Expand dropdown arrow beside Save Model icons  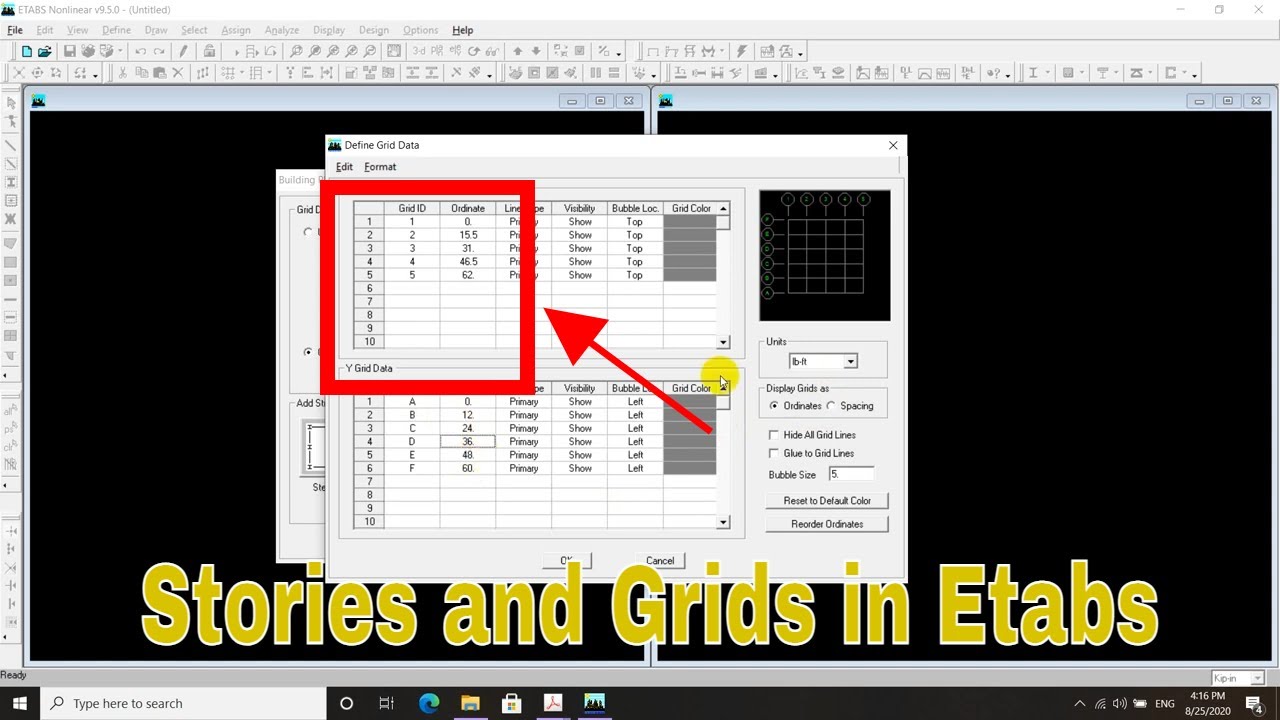click(x=120, y=51)
